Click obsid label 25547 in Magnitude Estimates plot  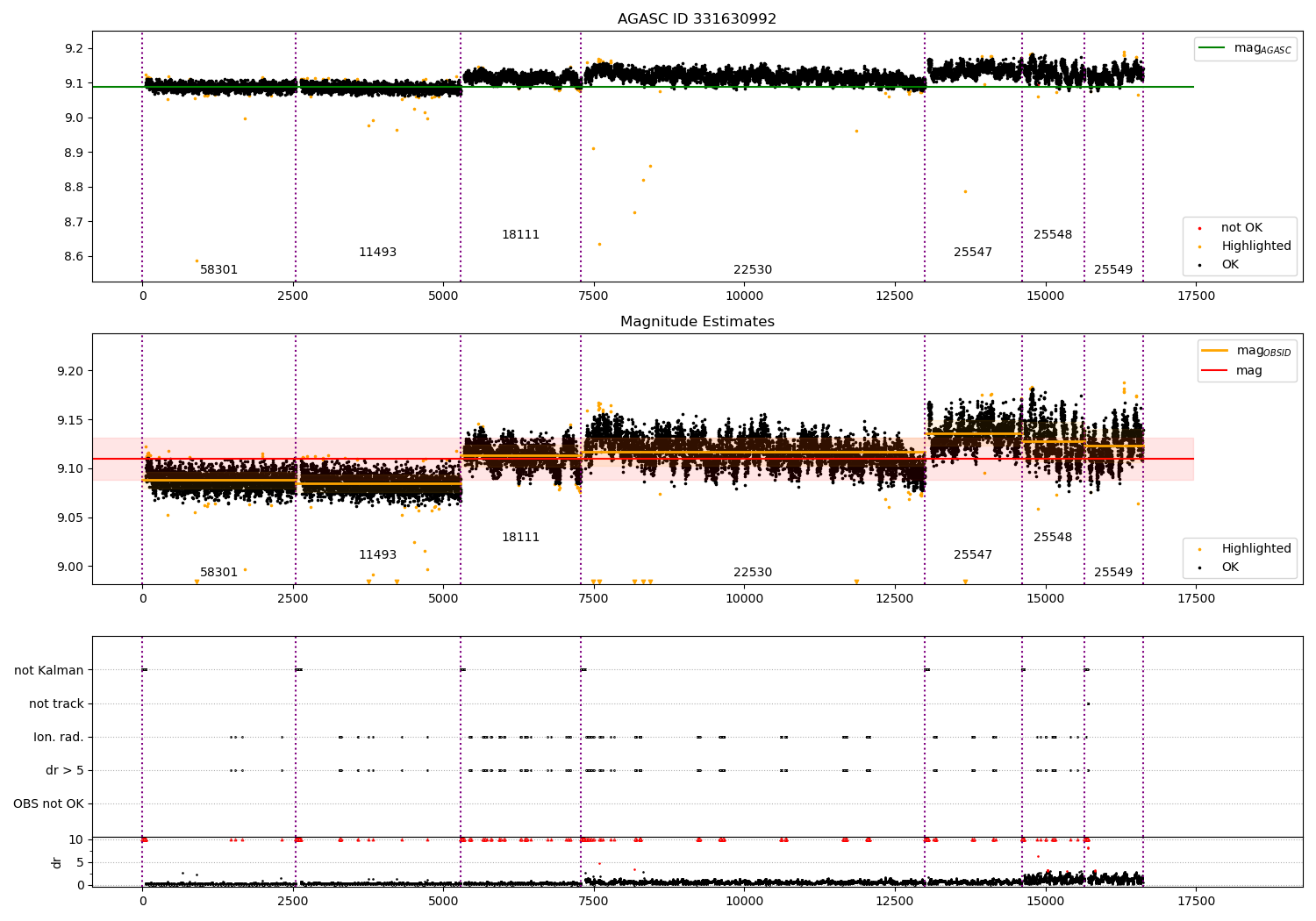[x=973, y=555]
